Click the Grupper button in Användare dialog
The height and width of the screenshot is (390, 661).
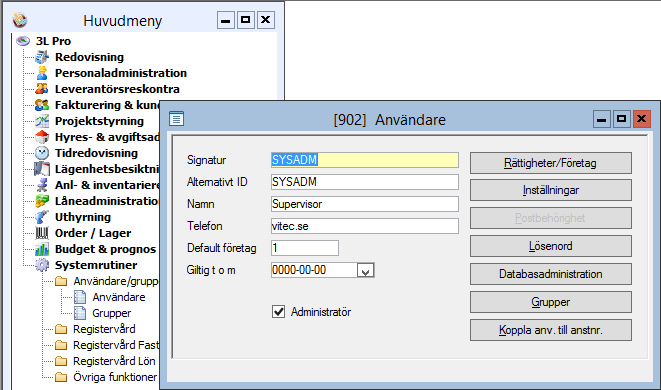[551, 302]
